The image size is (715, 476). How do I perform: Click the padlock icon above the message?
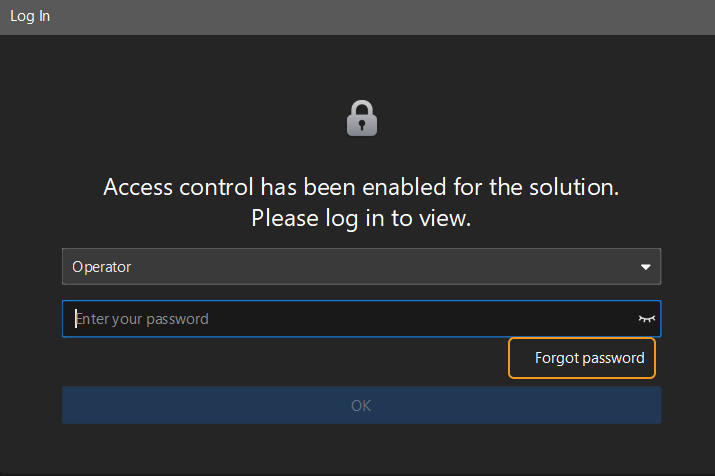pyautogui.click(x=361, y=118)
